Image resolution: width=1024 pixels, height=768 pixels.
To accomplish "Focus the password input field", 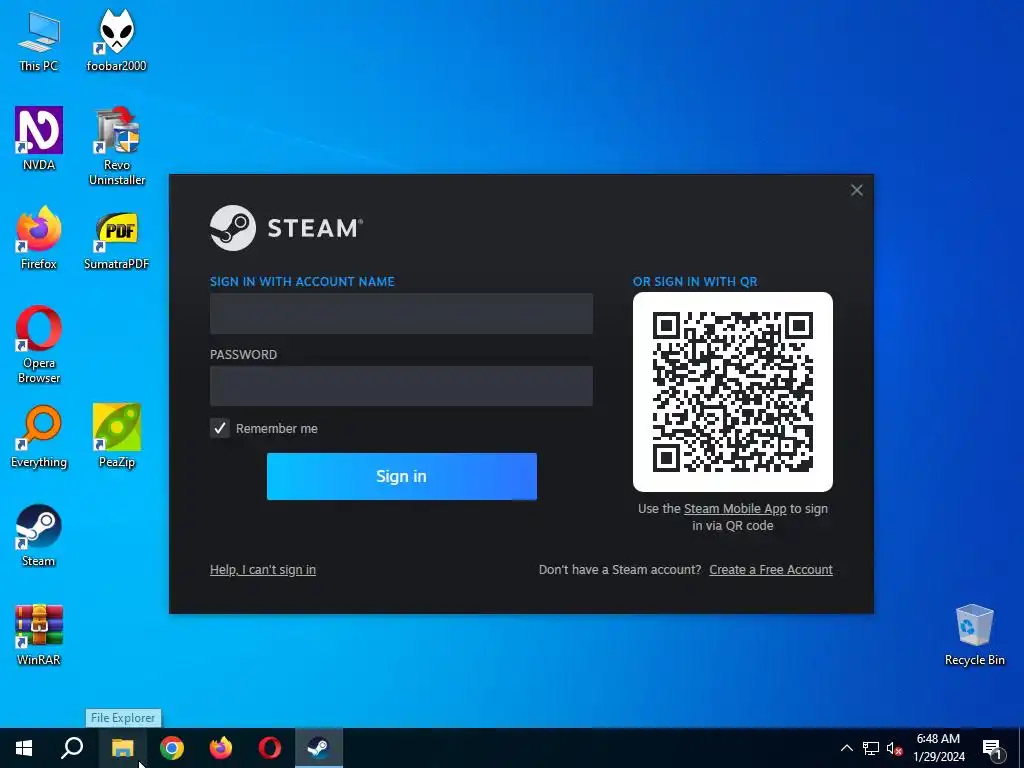I will tap(402, 386).
